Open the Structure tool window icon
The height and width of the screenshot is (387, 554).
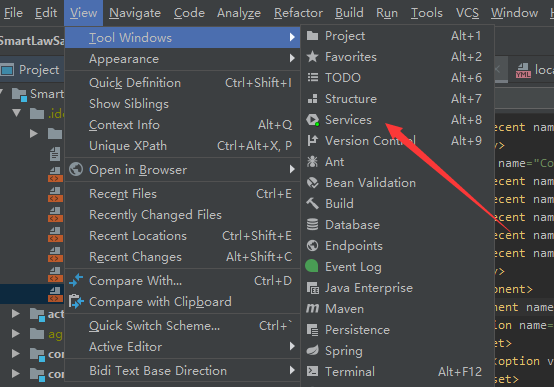312,99
